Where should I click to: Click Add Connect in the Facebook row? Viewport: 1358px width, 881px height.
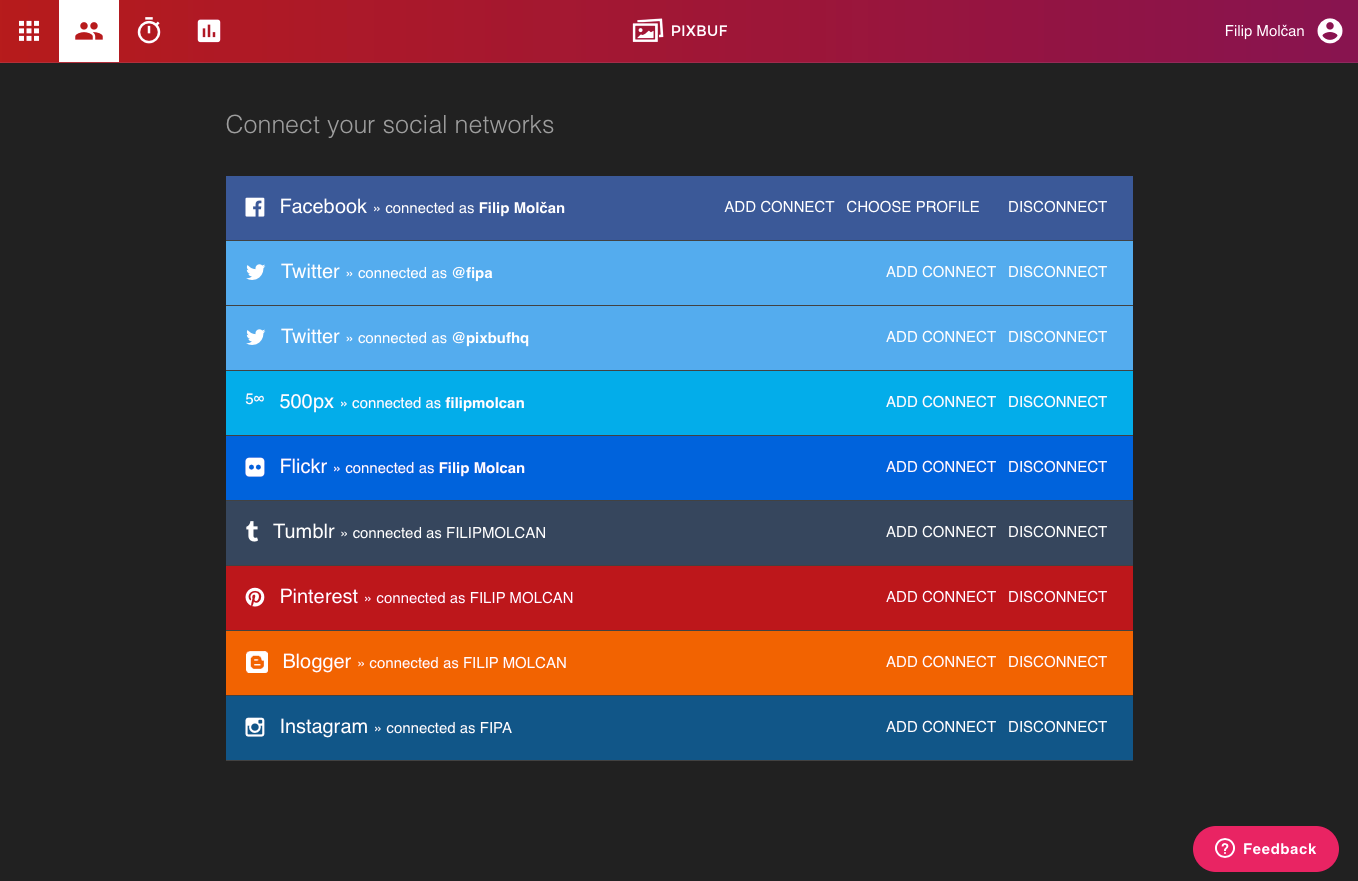click(x=779, y=207)
